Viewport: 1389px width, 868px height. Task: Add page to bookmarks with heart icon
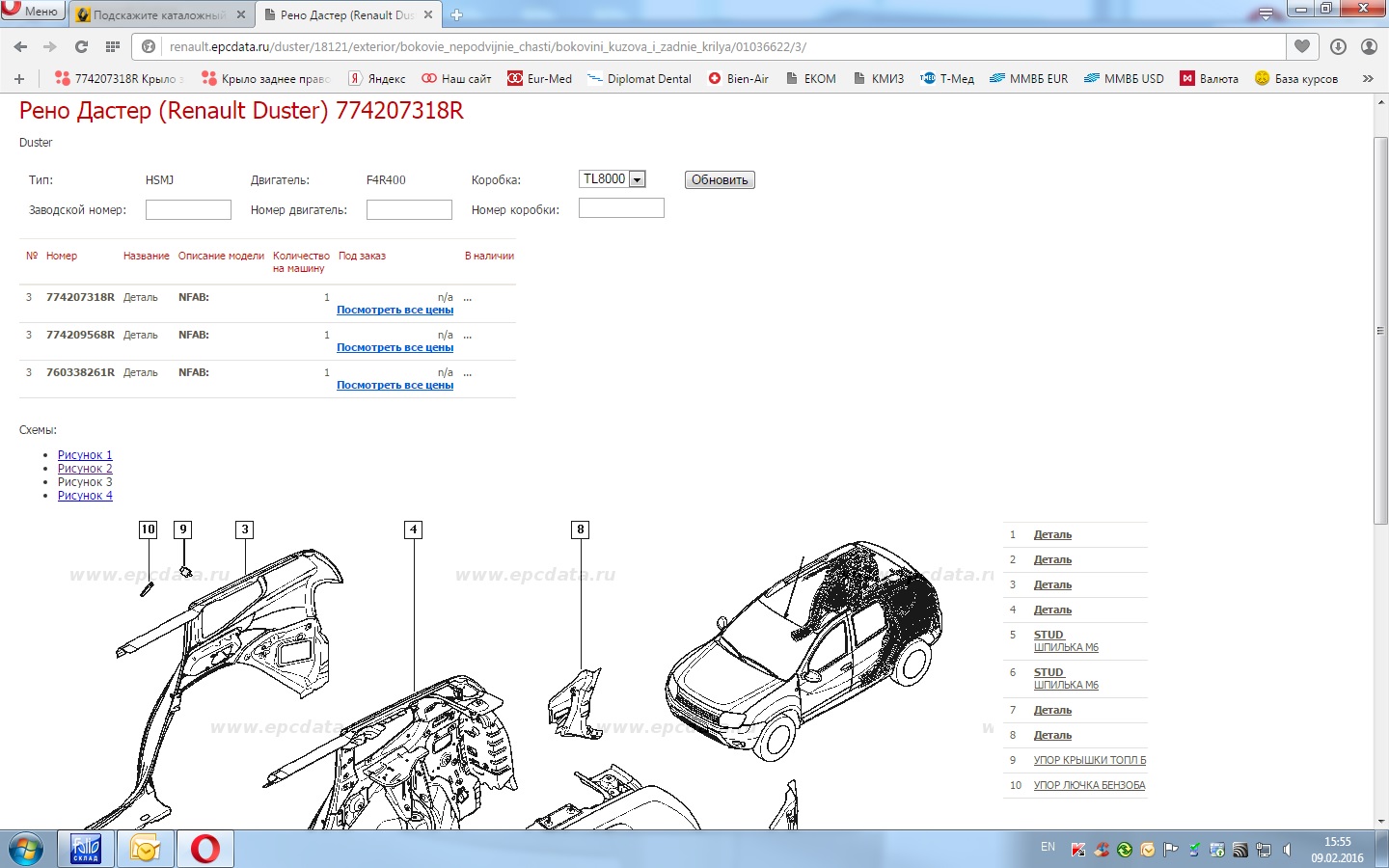pos(1302,46)
